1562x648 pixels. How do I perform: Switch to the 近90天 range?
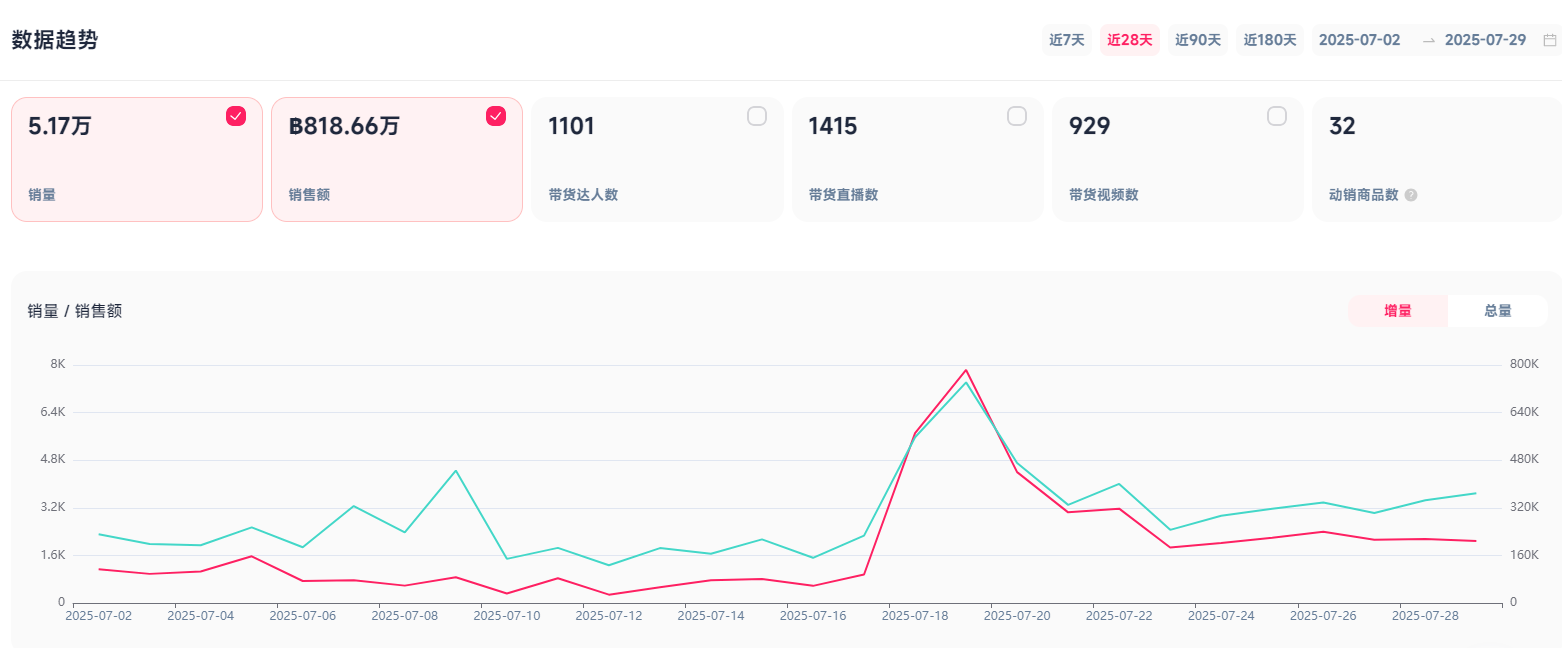coord(1198,40)
